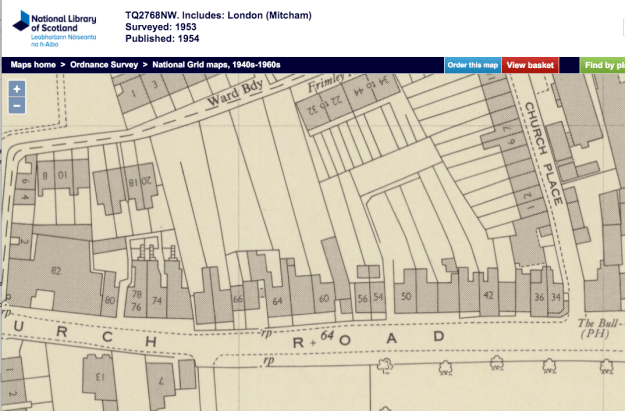Click the zoom in plus button
This screenshot has width=625, height=411.
click(x=16, y=89)
